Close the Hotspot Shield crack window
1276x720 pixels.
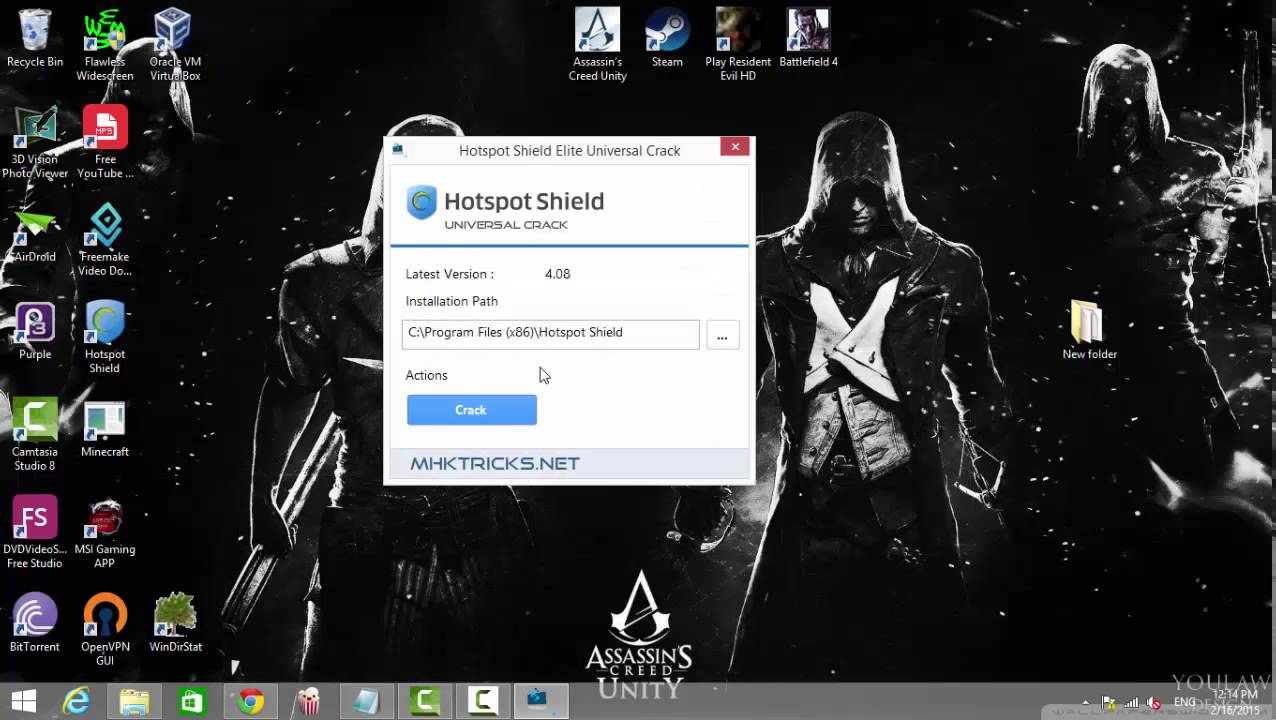[x=735, y=147]
